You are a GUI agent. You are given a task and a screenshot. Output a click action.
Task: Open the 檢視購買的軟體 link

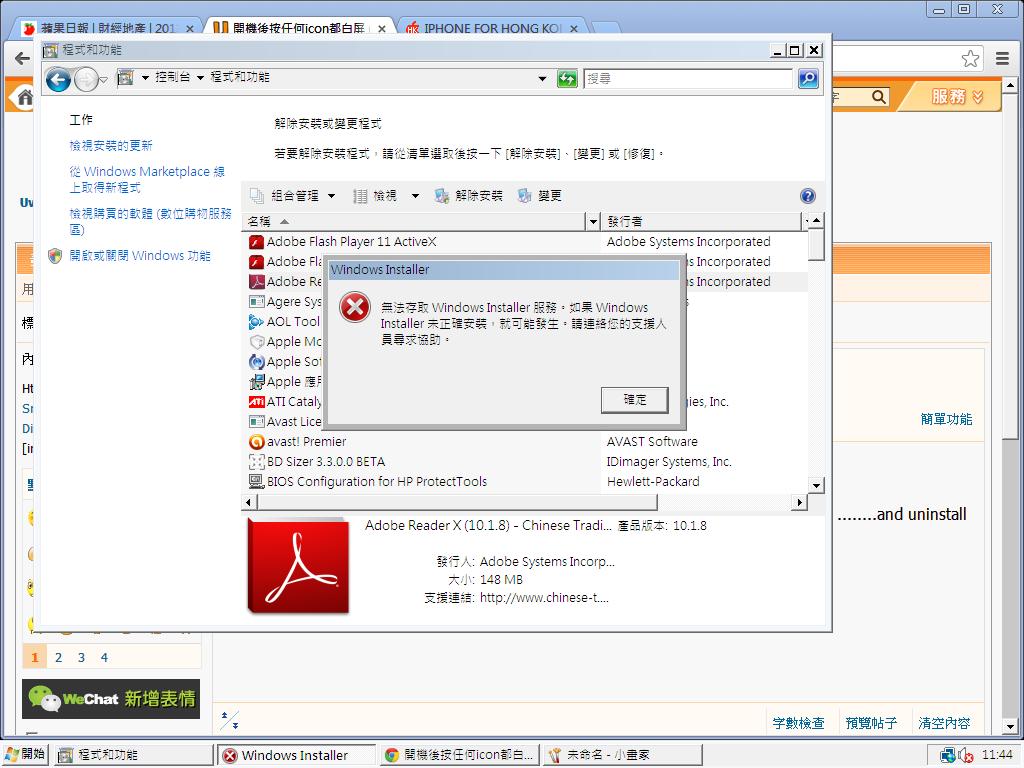(150, 221)
